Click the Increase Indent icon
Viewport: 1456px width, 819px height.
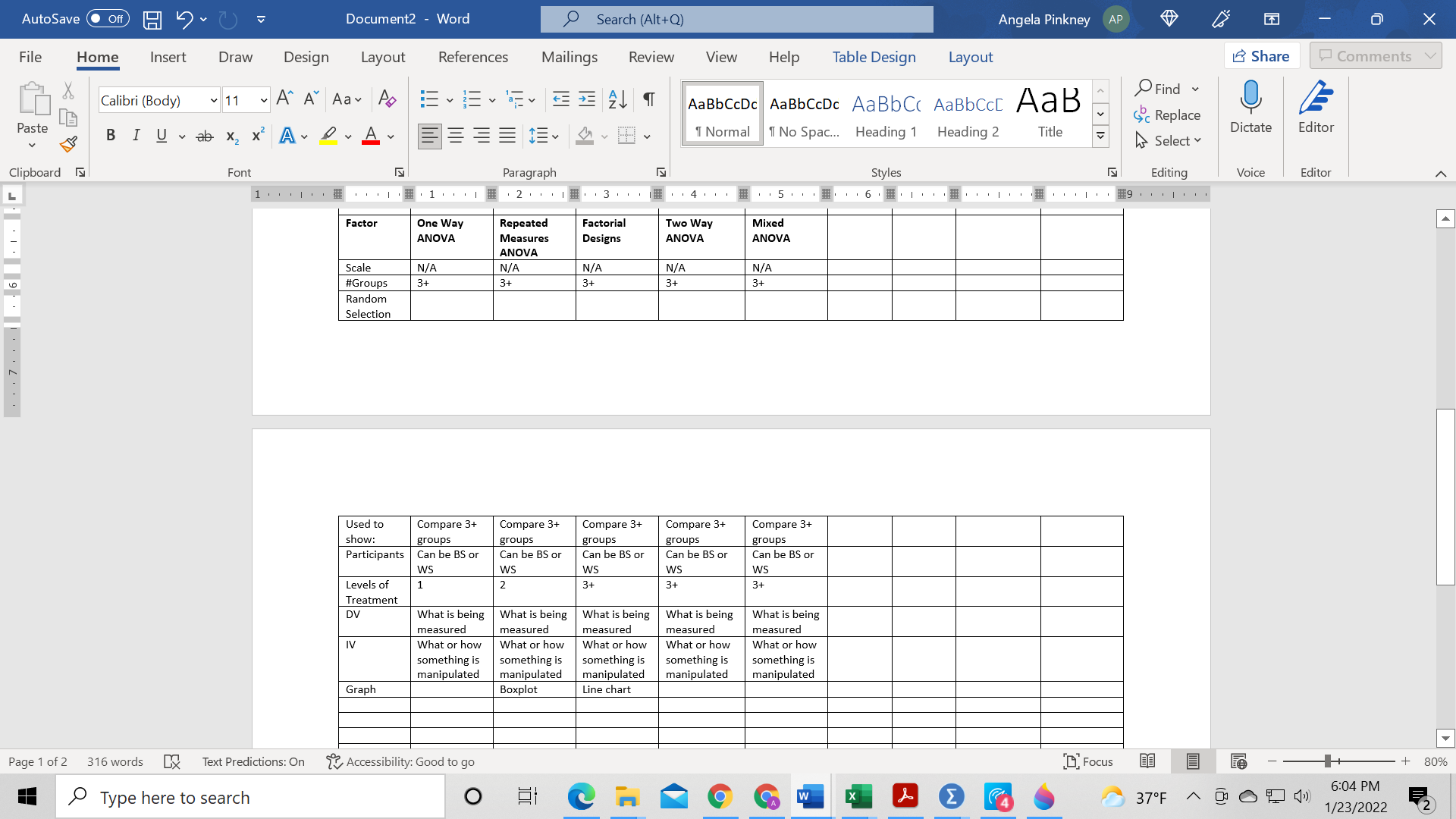coord(587,99)
